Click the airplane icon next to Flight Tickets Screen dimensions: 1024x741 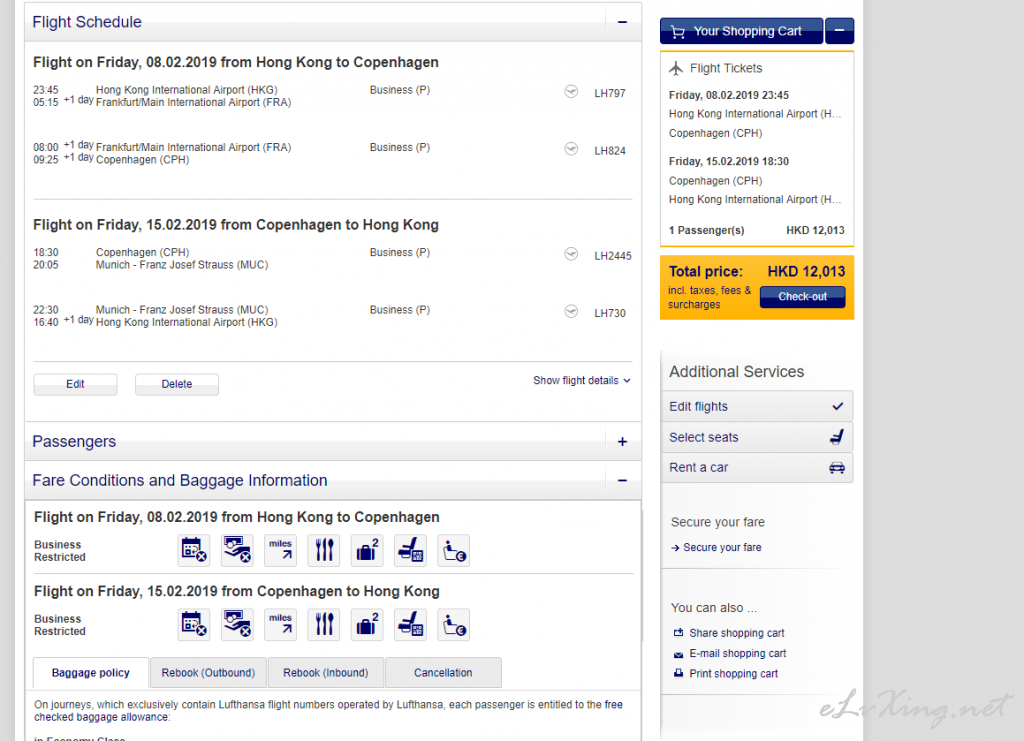click(x=676, y=68)
